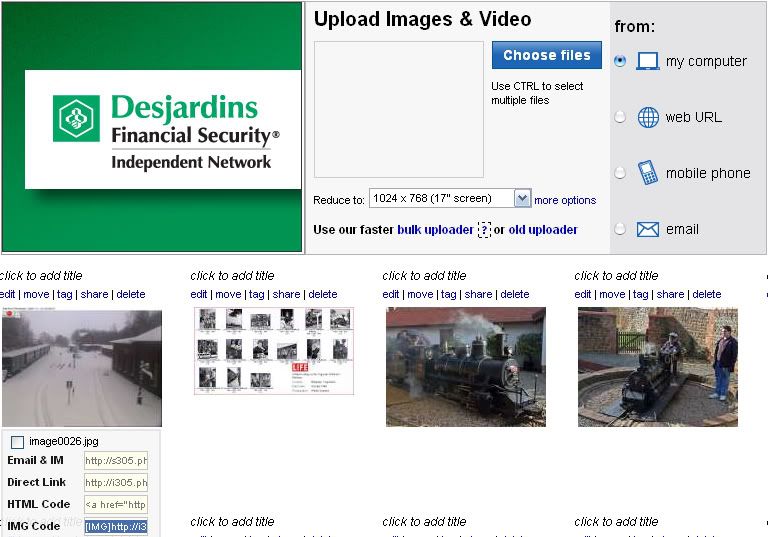Open the black steam locomotive thumbnail

coord(466,366)
